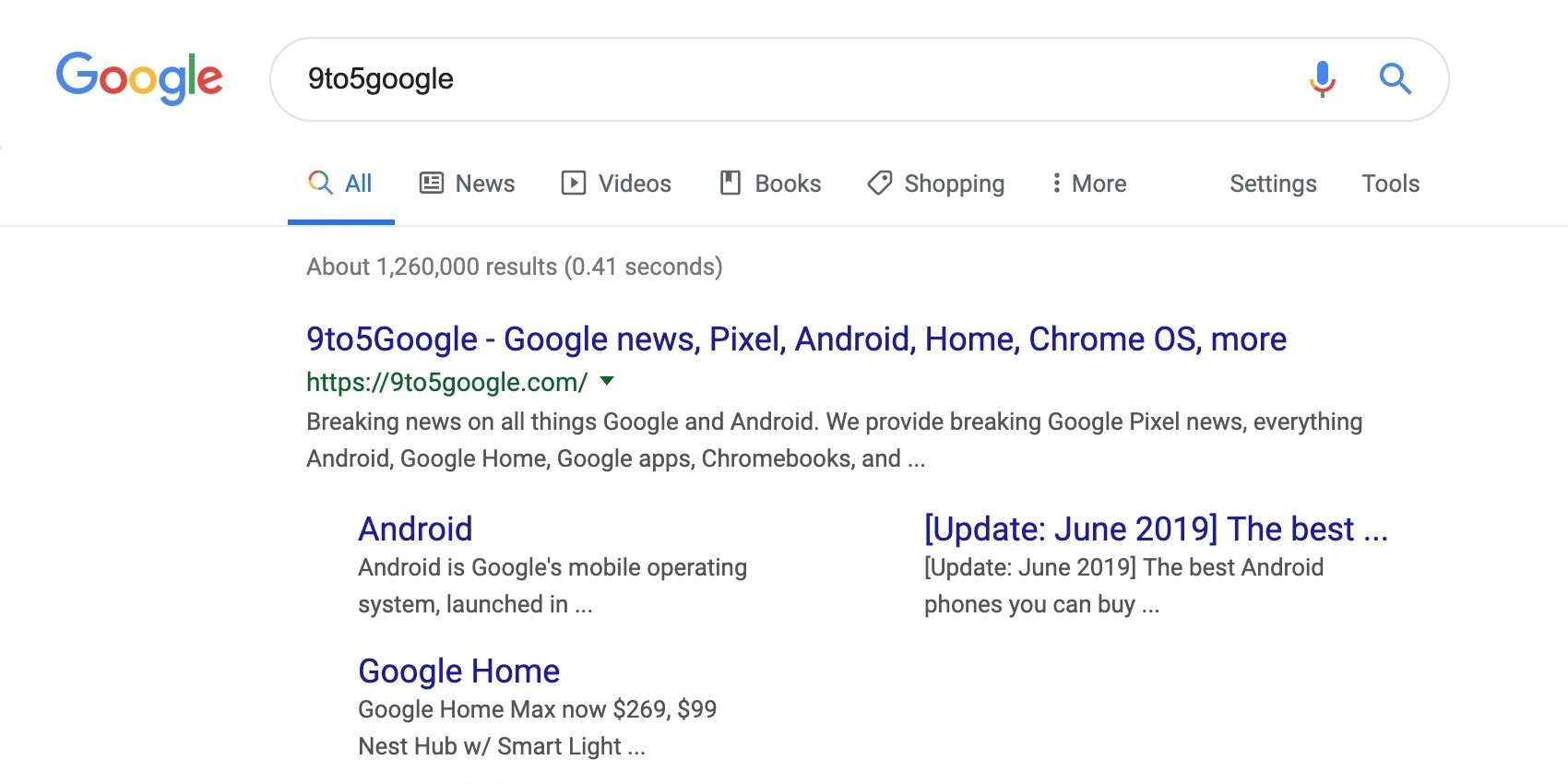Click the https://9to5google.com URL text
Screen dimensions: 1568x784
[446, 382]
